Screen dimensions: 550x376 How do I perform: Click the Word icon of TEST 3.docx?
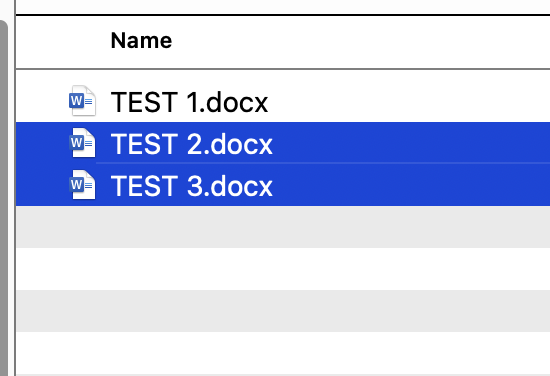pos(82,184)
